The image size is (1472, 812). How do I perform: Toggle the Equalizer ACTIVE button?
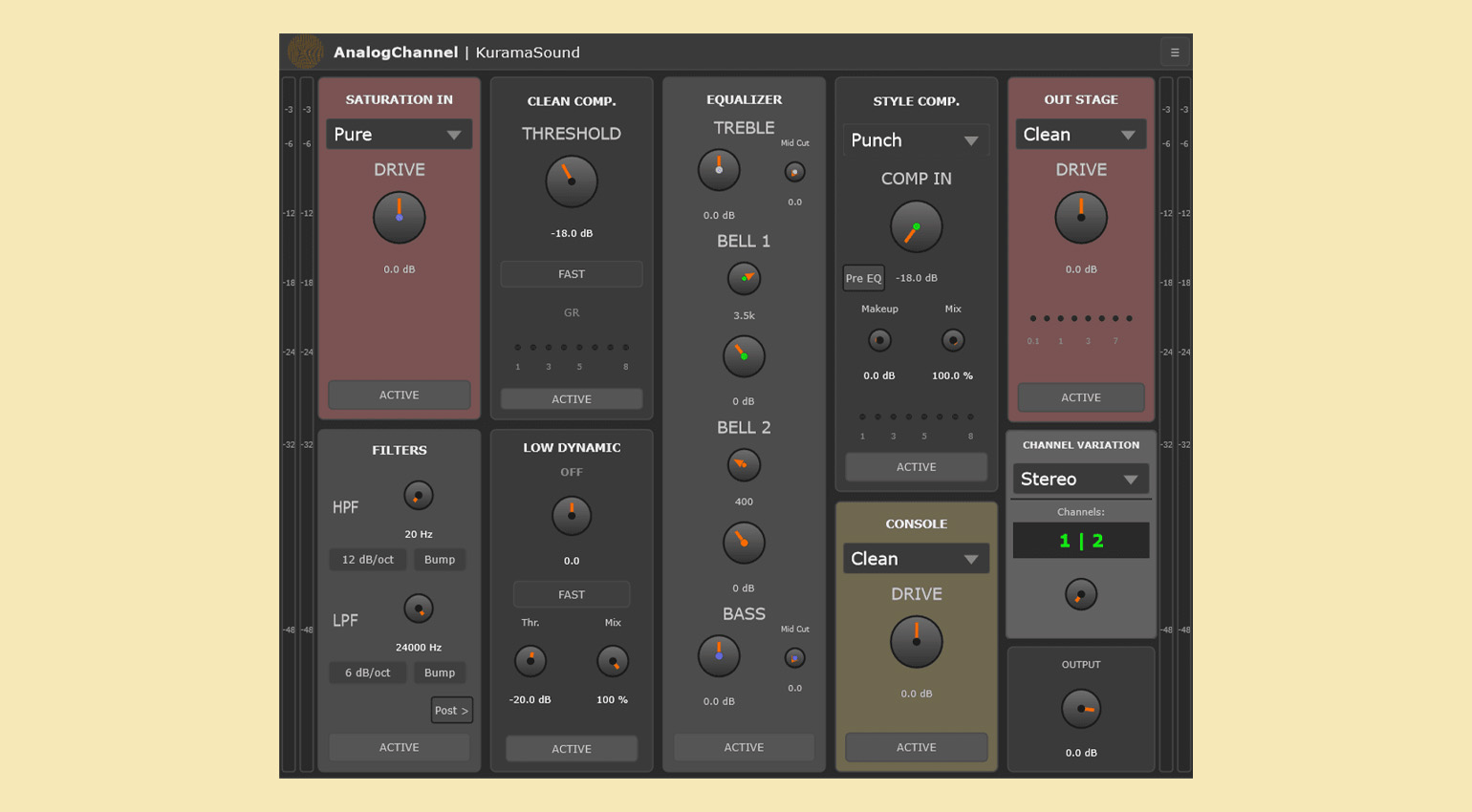(x=744, y=747)
